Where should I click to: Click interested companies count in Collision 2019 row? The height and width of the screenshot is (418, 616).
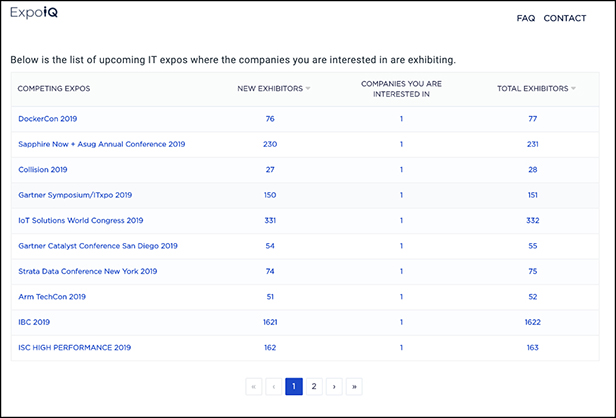(x=401, y=170)
